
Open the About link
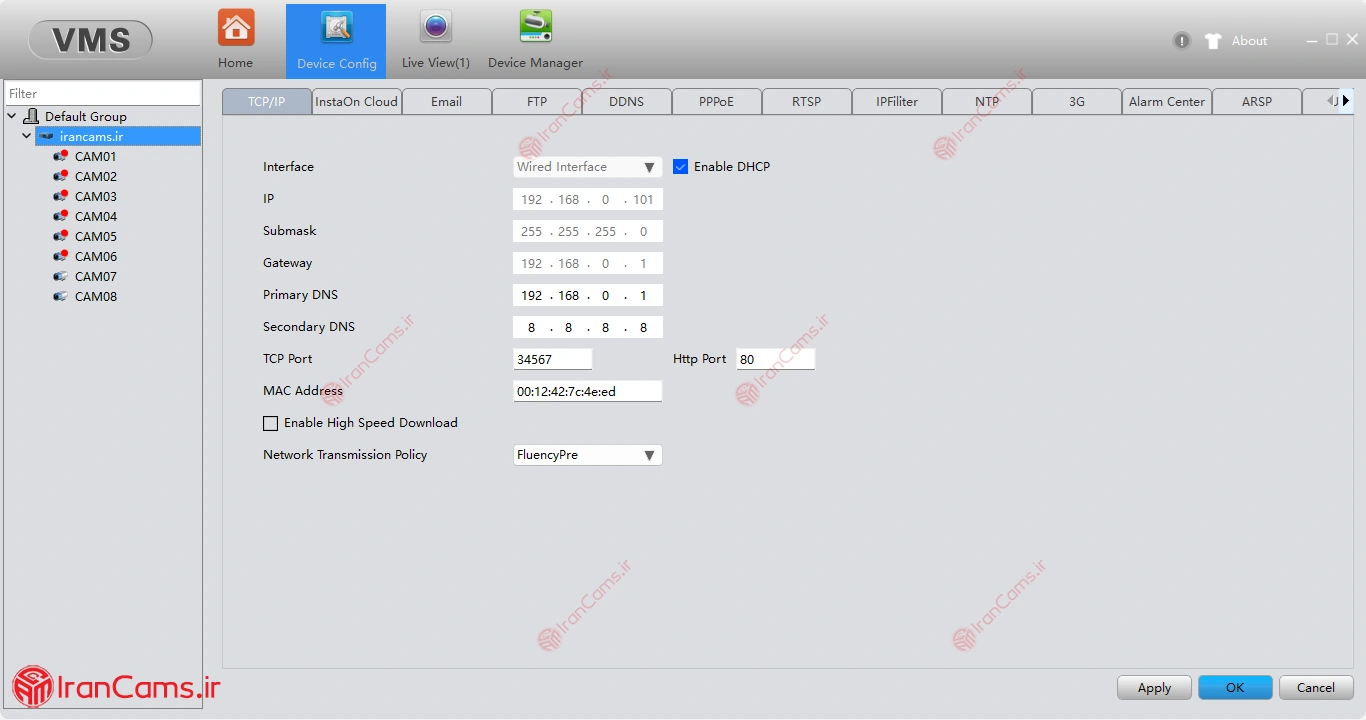[1249, 41]
